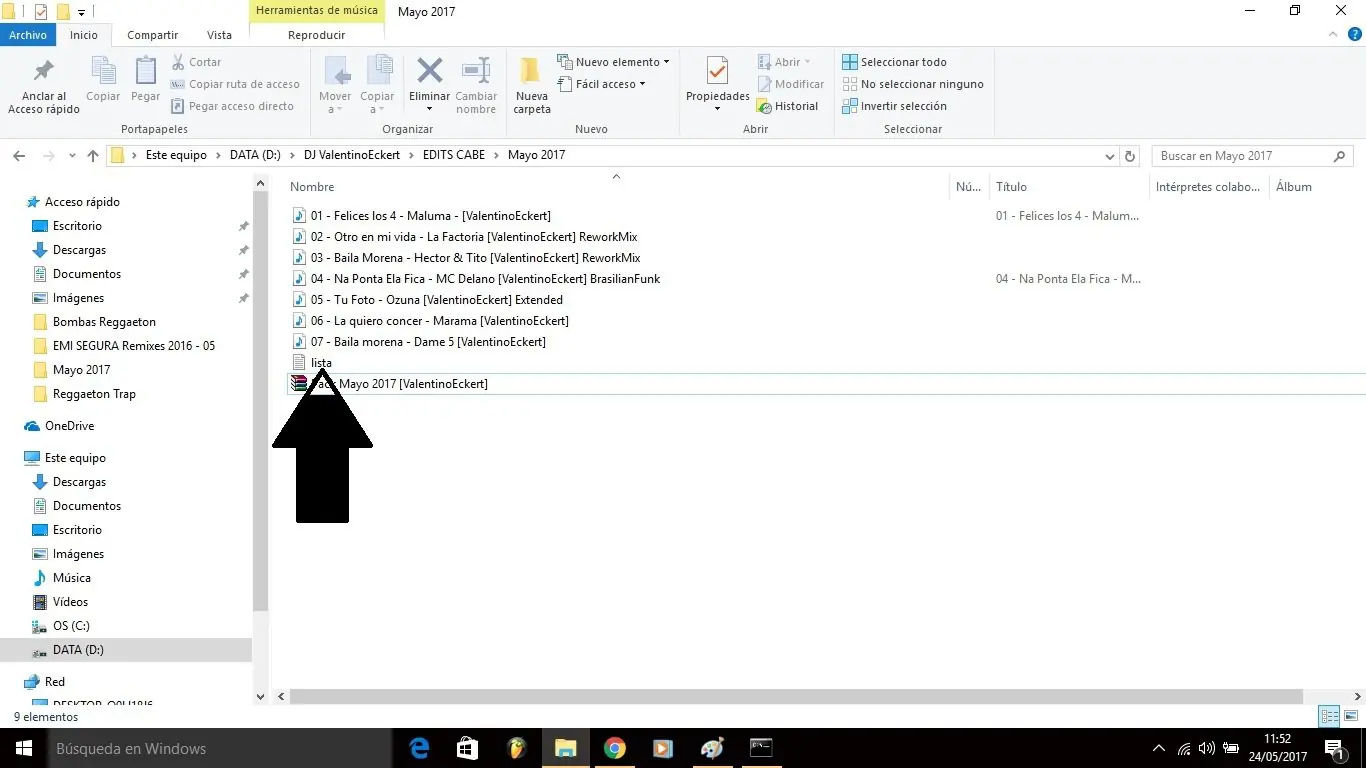Expand the address bar history dropdown
Image resolution: width=1366 pixels, height=768 pixels.
click(x=1110, y=156)
